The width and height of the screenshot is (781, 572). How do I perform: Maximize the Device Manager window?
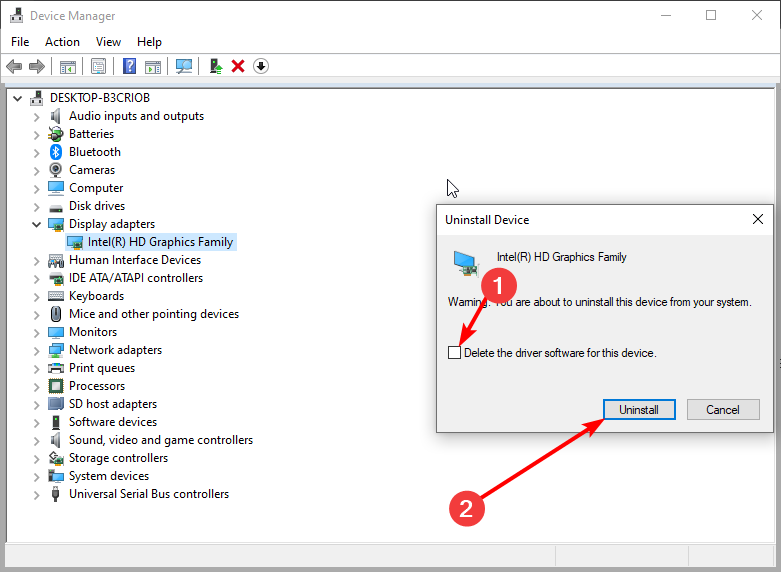pos(711,15)
